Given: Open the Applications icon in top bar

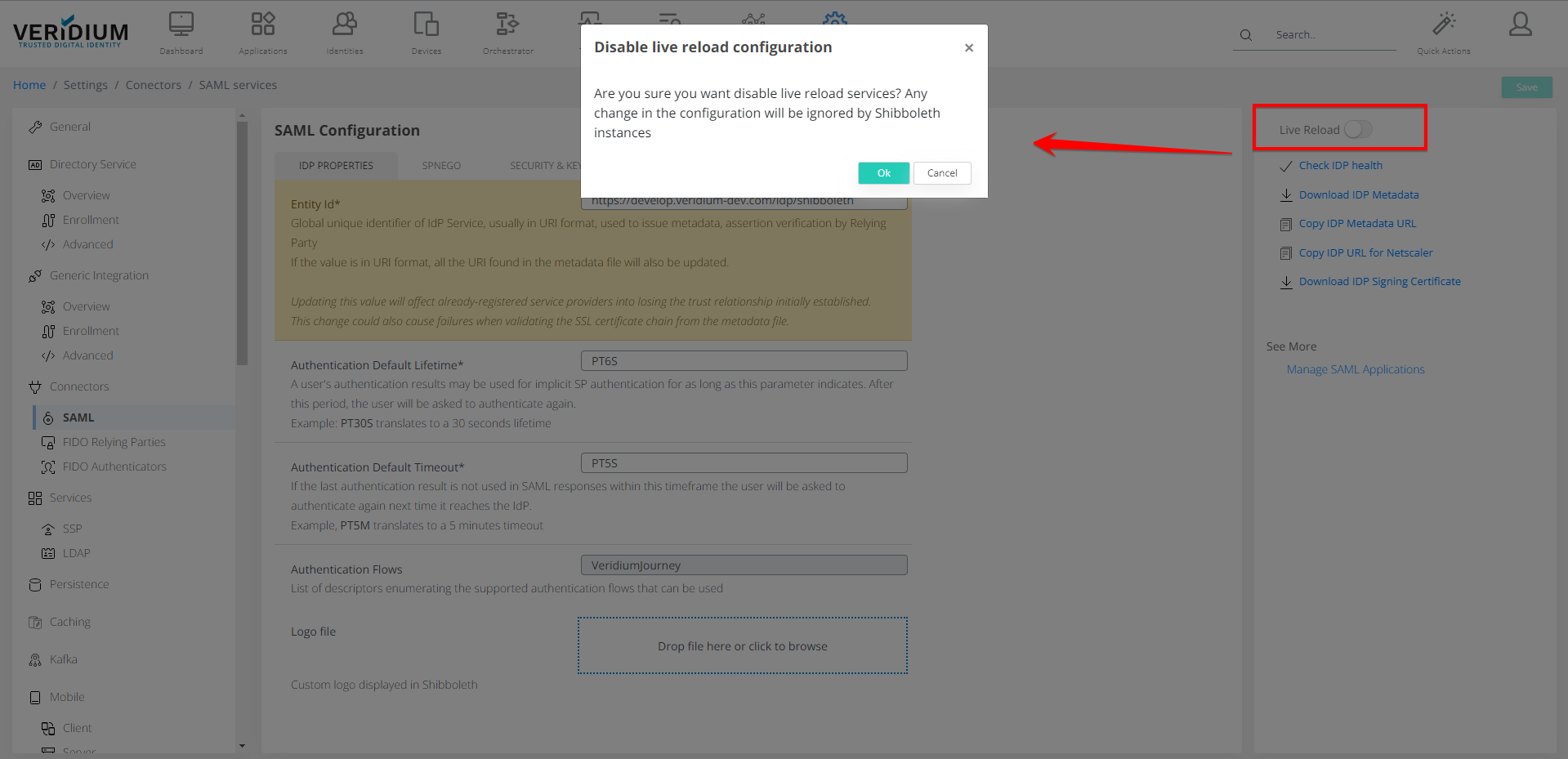Looking at the screenshot, I should pos(262,25).
